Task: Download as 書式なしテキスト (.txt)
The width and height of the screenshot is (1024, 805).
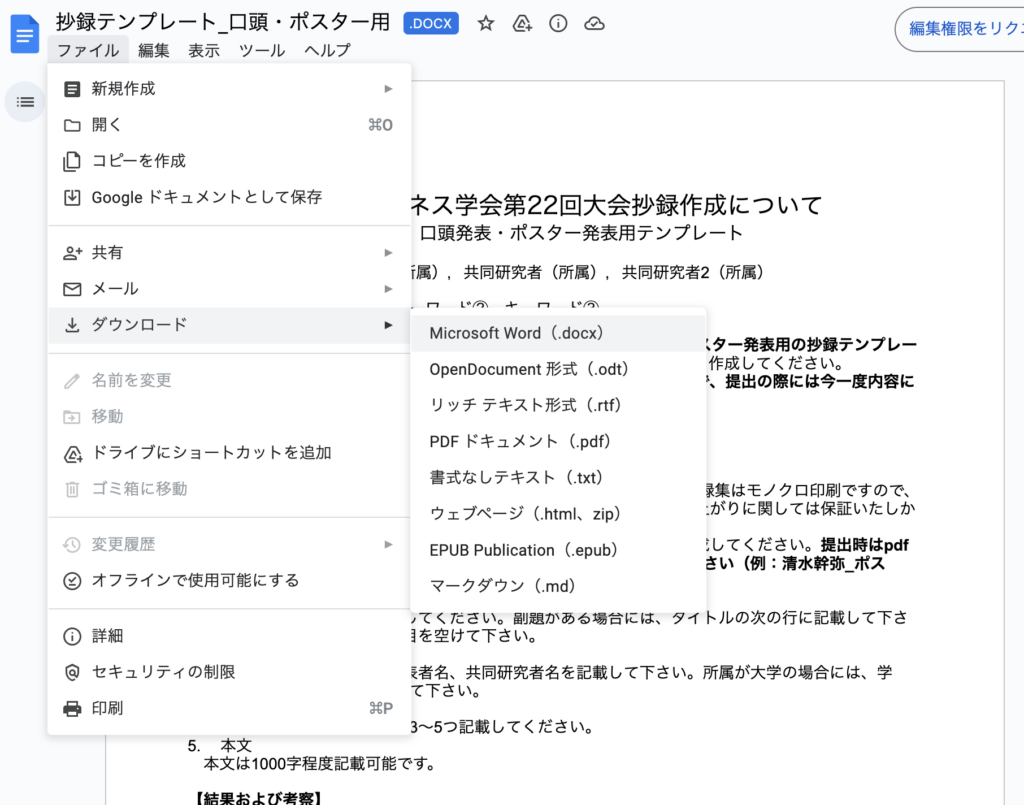Action: (558, 478)
